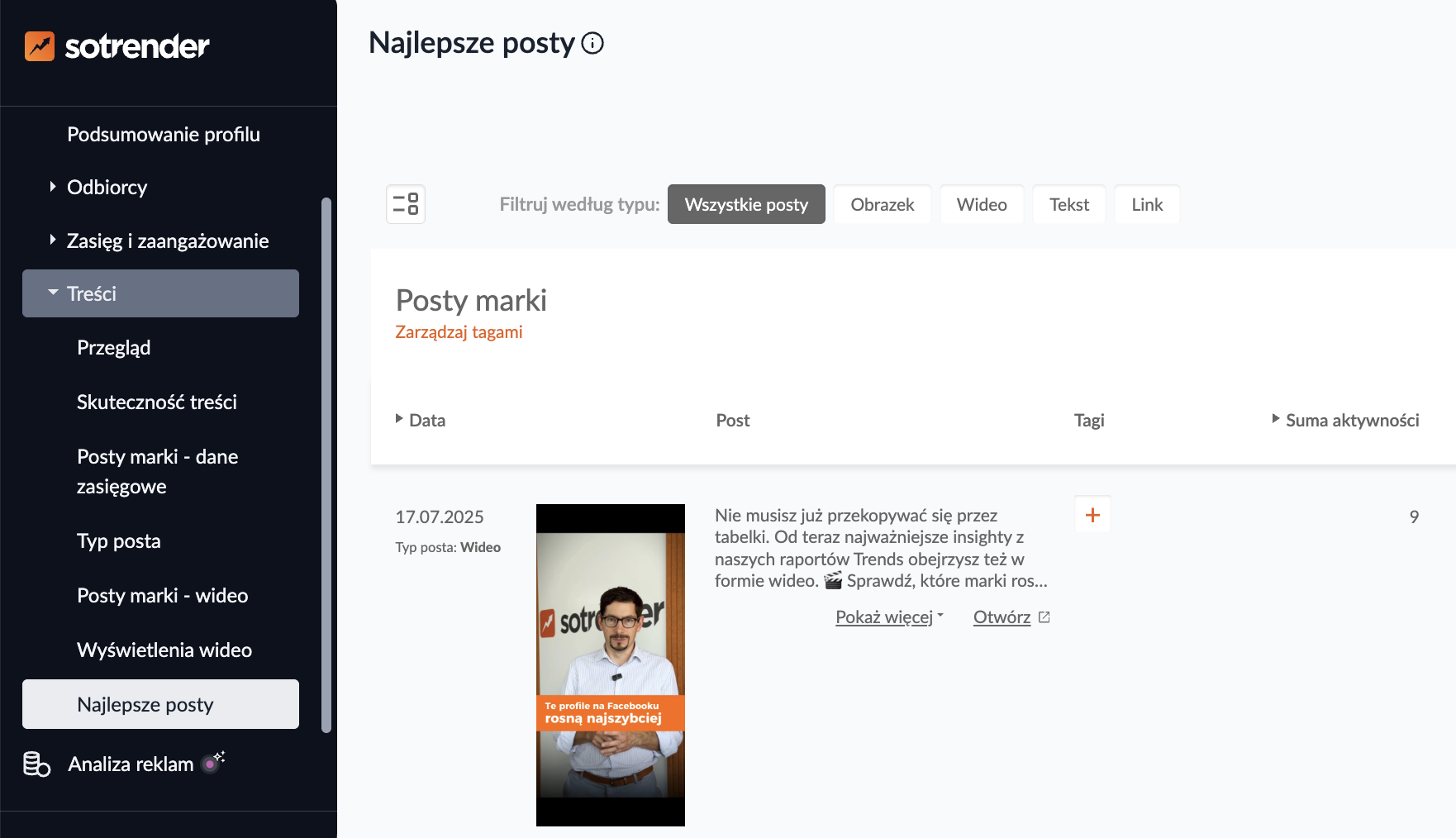Open the Najlepsze posty info icon
Image resolution: width=1456 pixels, height=838 pixels.
(x=592, y=43)
